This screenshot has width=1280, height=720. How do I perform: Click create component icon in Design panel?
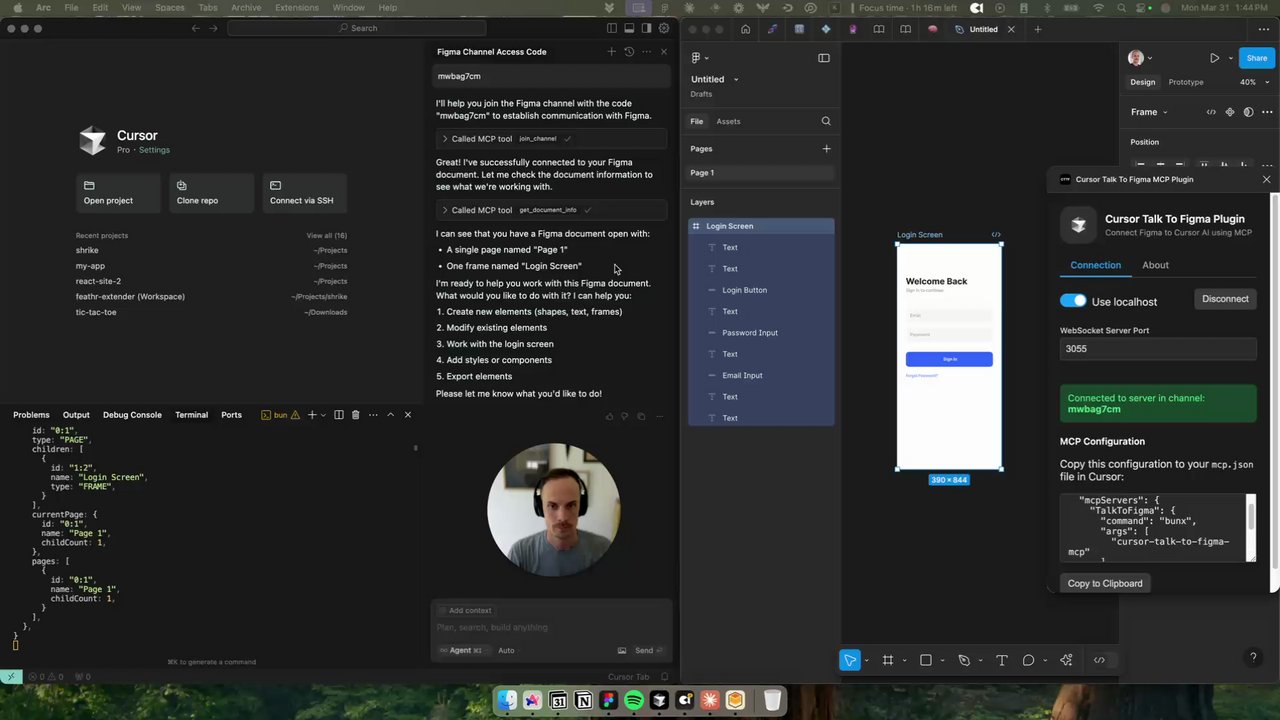(x=1230, y=112)
